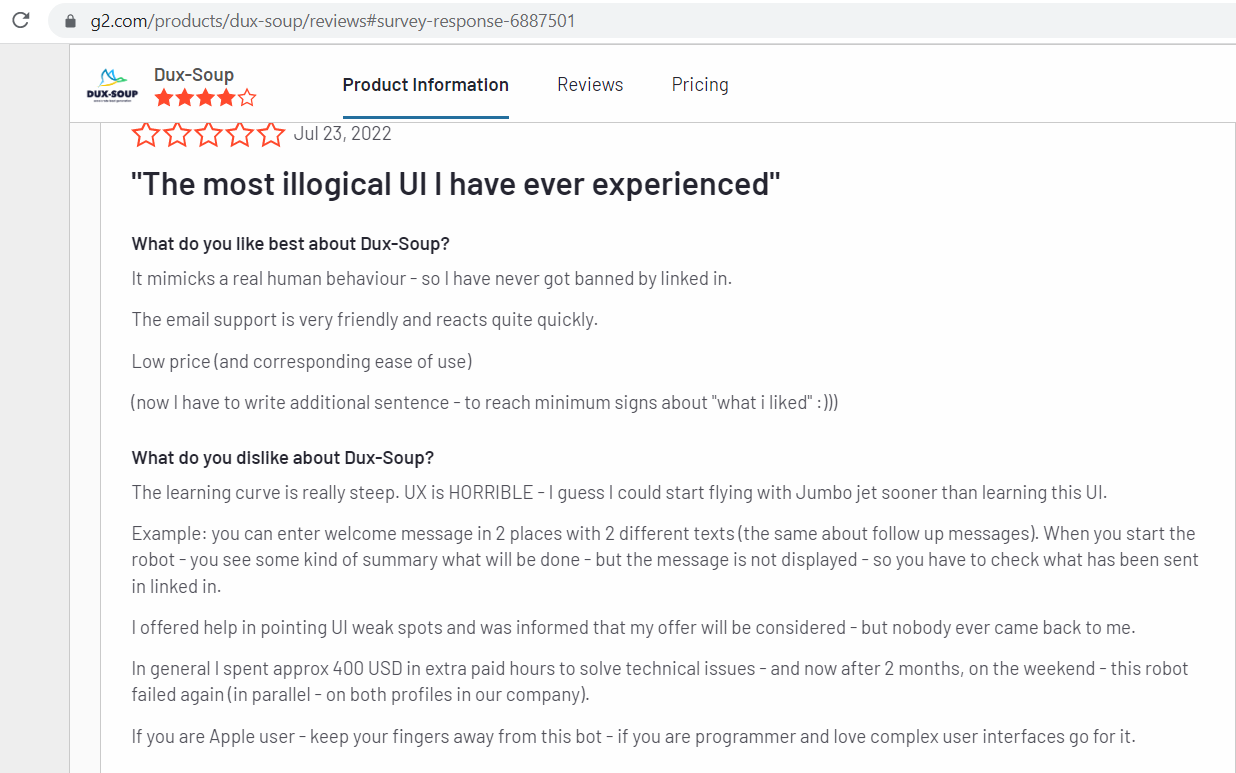Image resolution: width=1236 pixels, height=773 pixels.
Task: Click the 'What do you like best' heading
Action: tap(291, 244)
